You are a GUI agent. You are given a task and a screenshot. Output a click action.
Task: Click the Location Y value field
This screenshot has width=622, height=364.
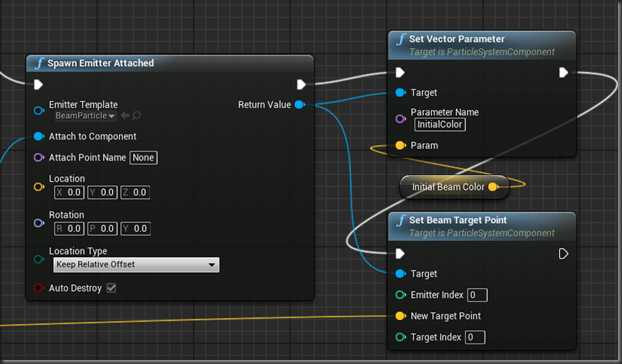pyautogui.click(x=102, y=193)
